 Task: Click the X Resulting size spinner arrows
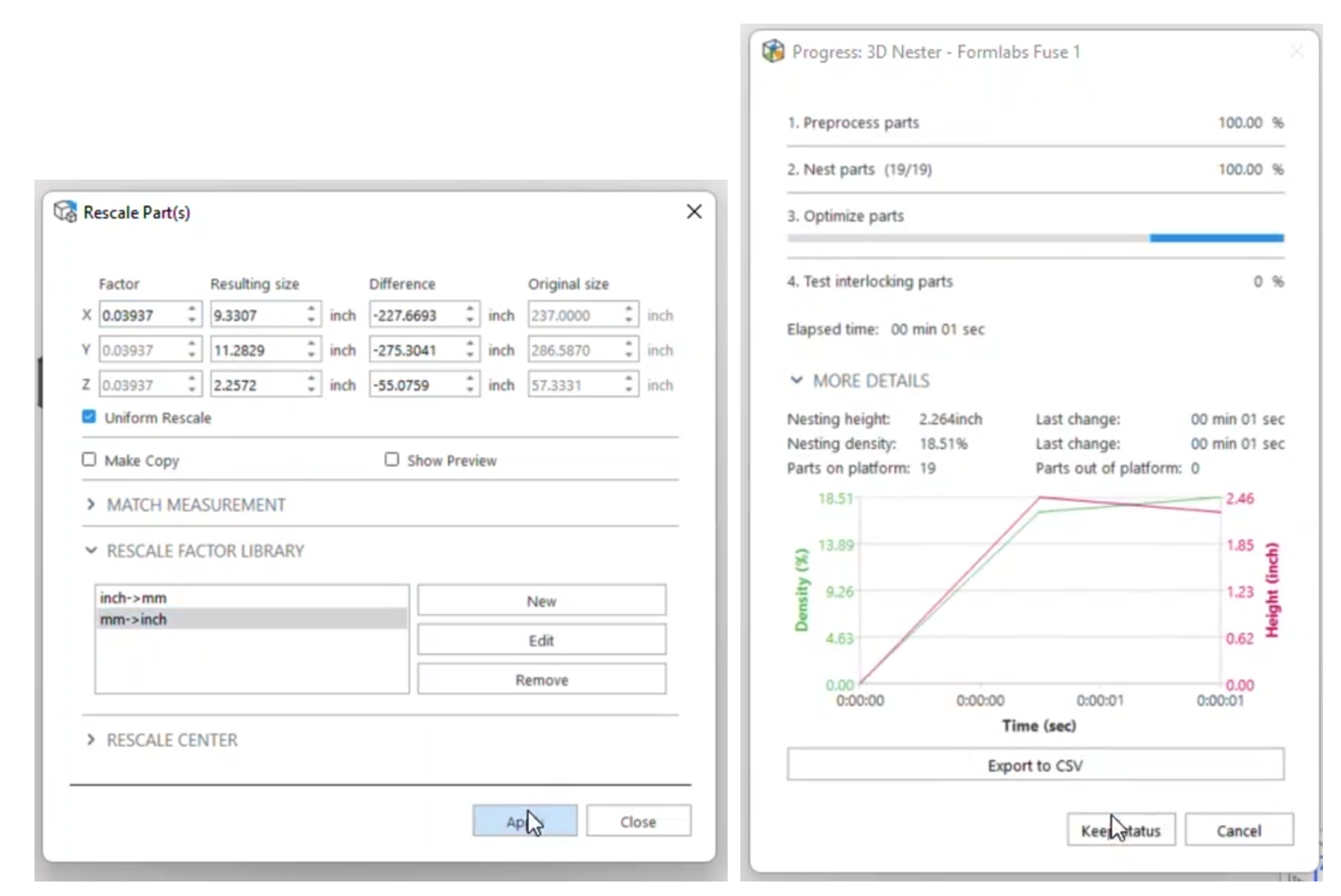pyautogui.click(x=311, y=315)
